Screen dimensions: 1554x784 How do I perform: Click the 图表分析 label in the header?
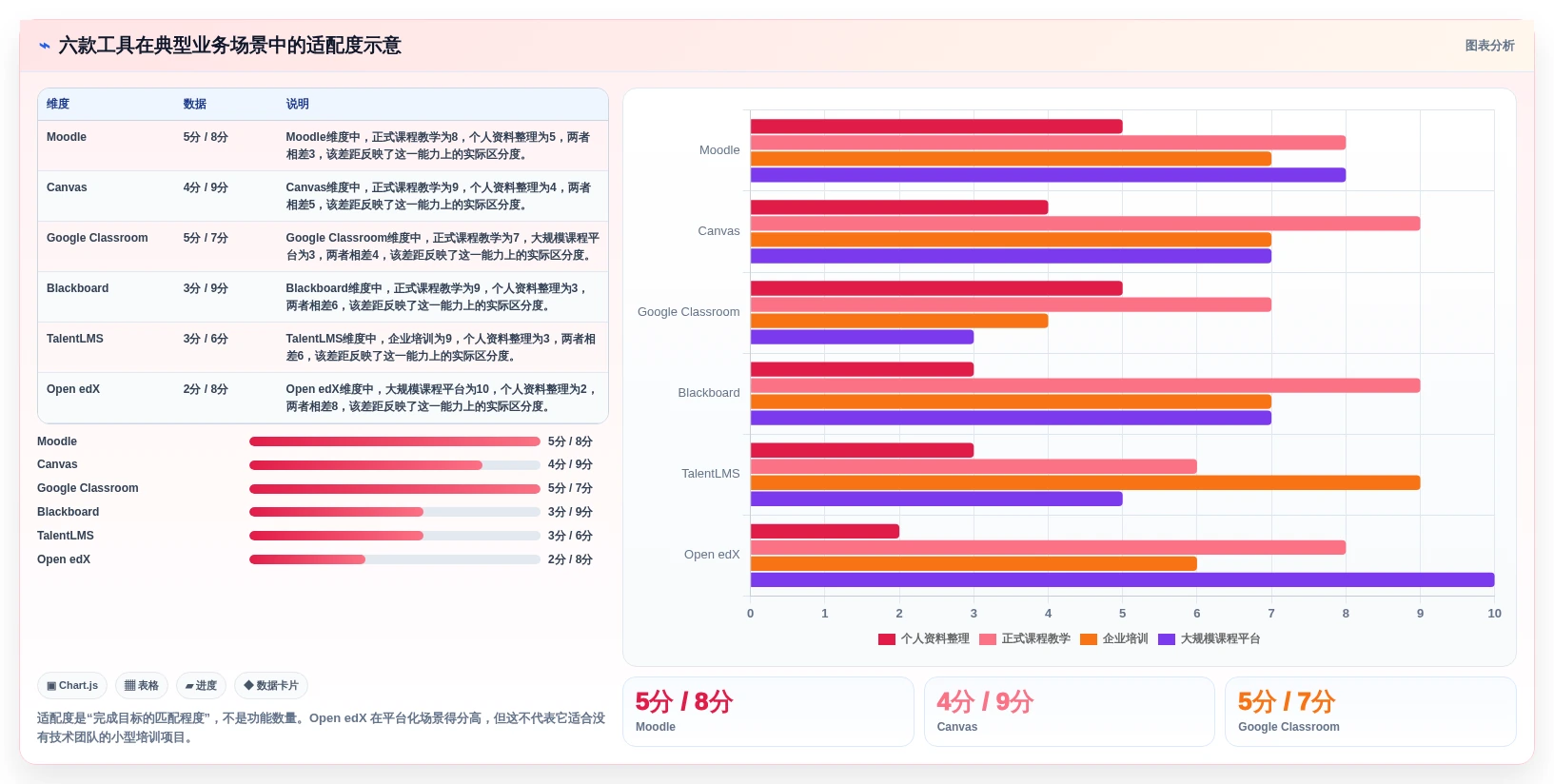point(1489,46)
